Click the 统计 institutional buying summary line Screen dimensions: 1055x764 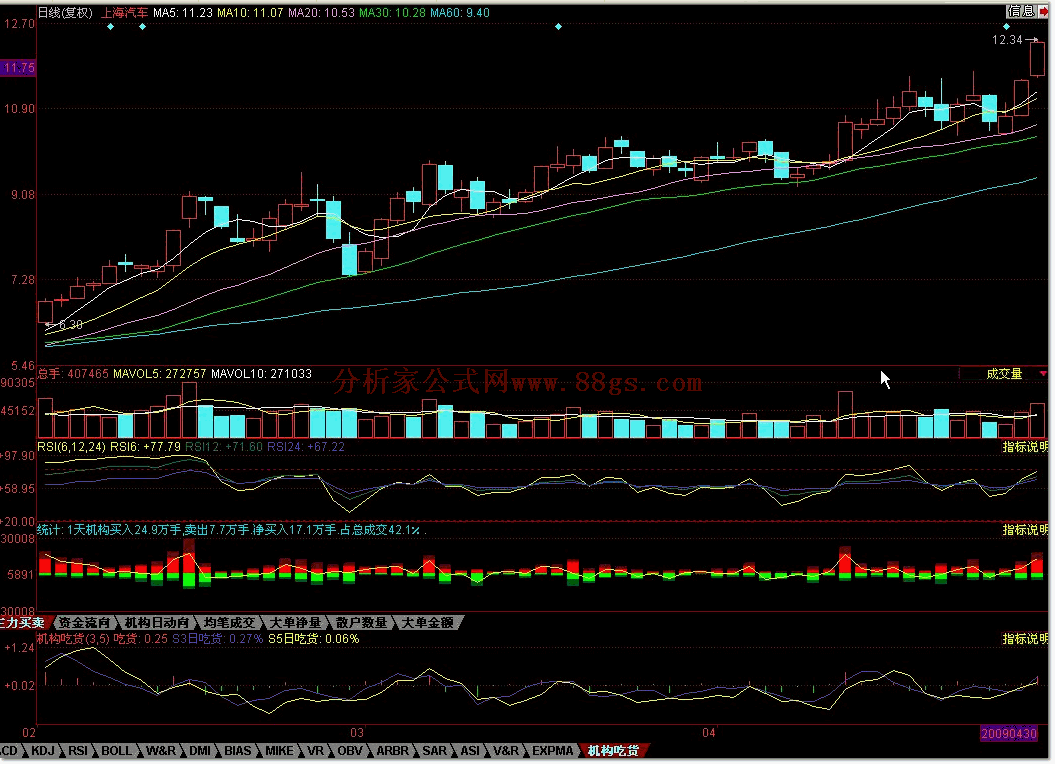click(x=231, y=530)
